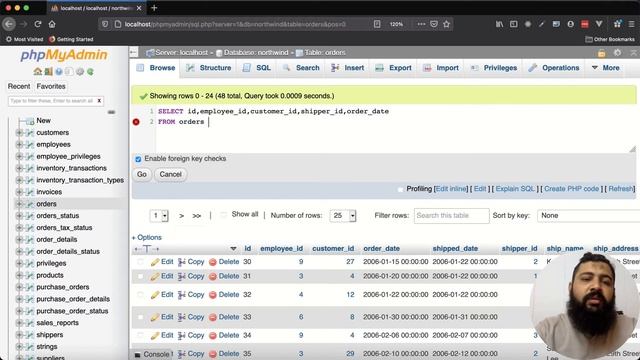Click the Create PHP code link
Image resolution: width=640 pixels, height=360 pixels.
click(571, 189)
